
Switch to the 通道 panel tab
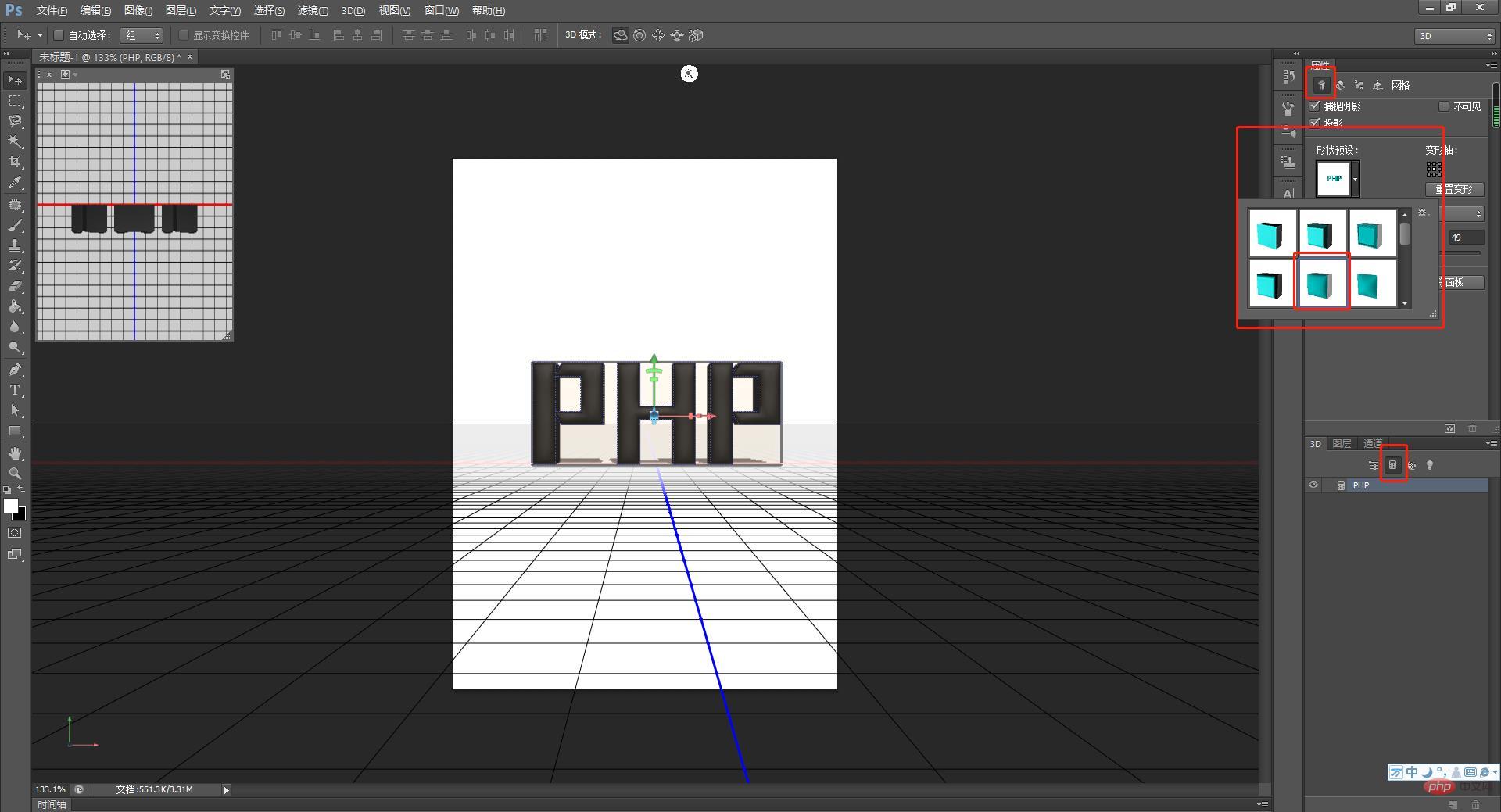pyautogui.click(x=1373, y=444)
